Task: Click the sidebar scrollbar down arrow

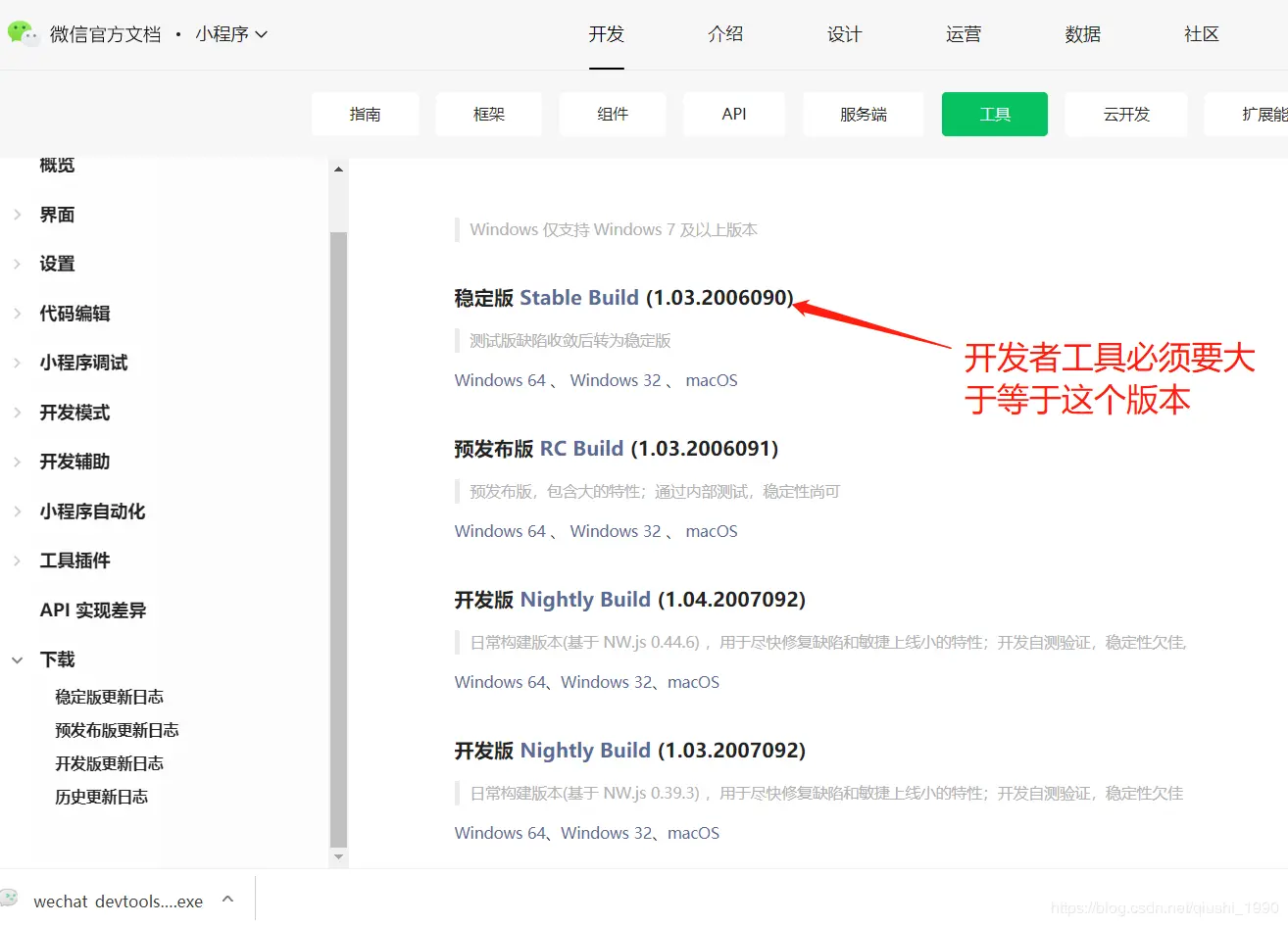Action: 339,857
